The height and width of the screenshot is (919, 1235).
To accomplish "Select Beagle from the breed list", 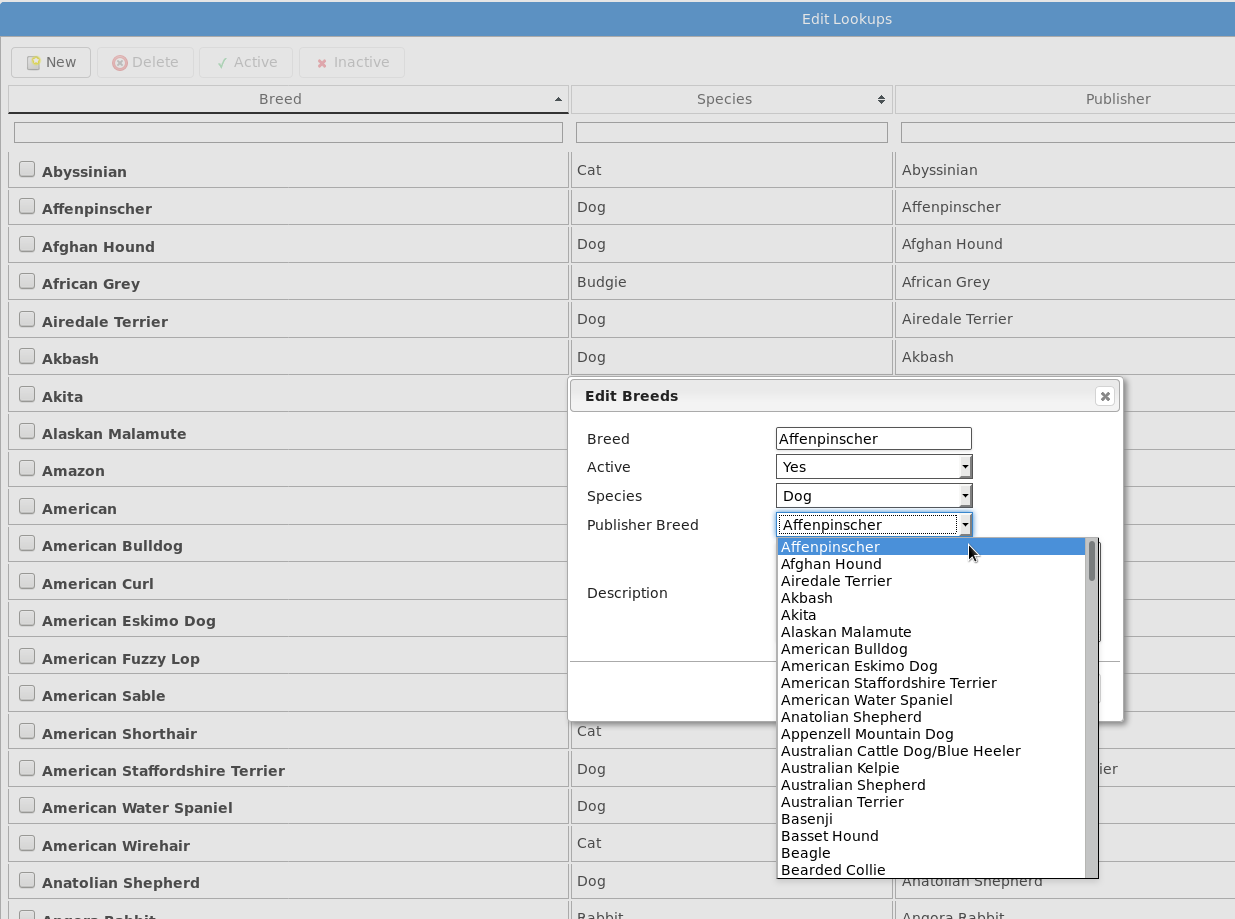I will [x=805, y=852].
